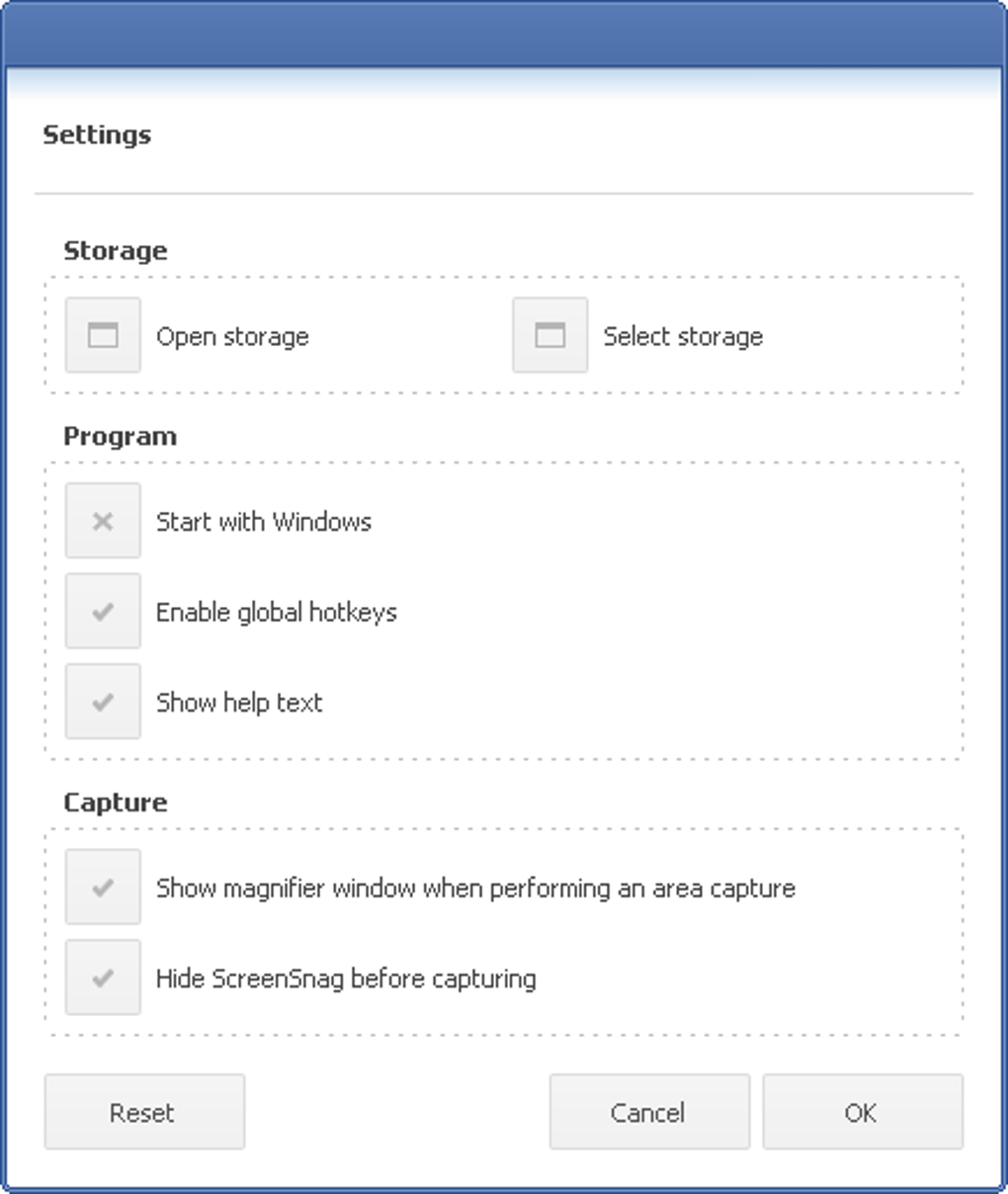Click the Settings heading text

(x=97, y=134)
